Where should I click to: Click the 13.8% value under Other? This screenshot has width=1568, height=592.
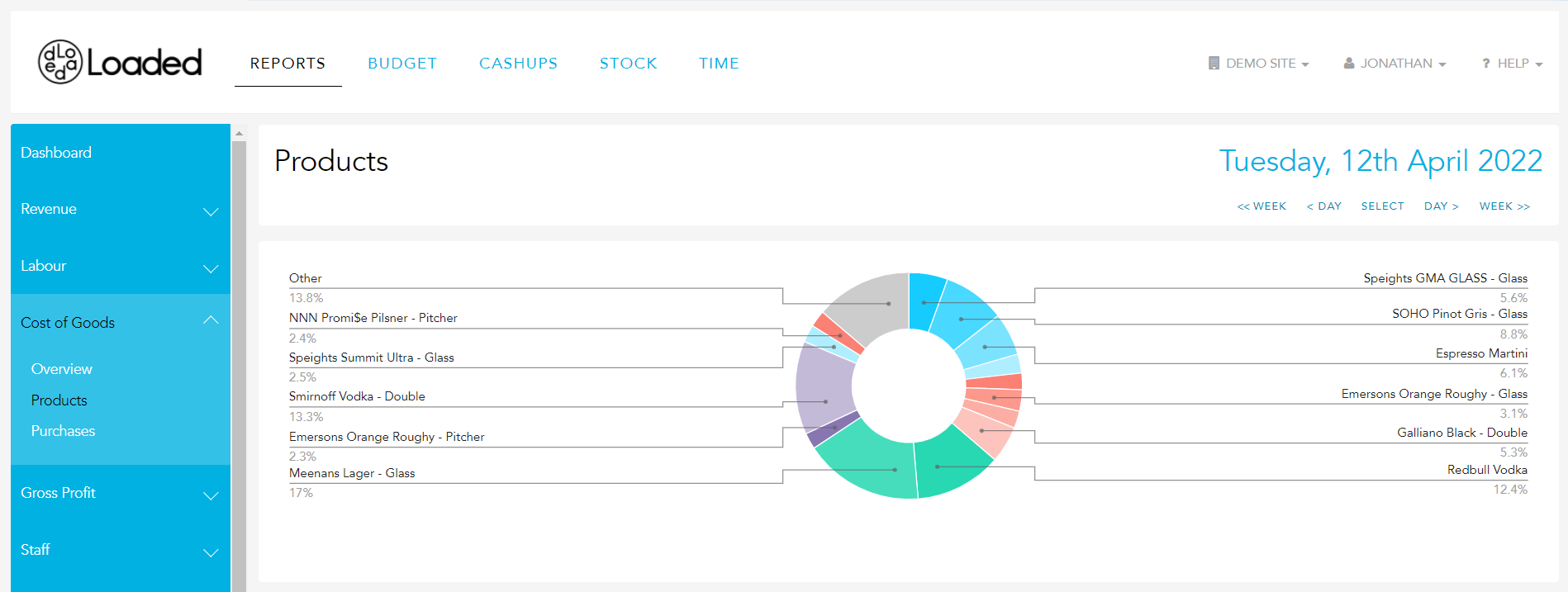306,298
